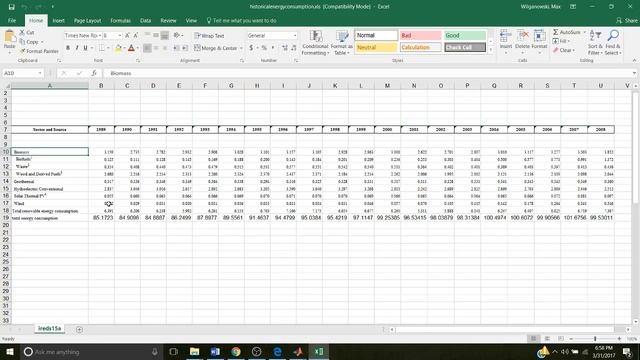Screen dimensions: 640x360
Task: Click the Windows Start button
Action: point(9,351)
